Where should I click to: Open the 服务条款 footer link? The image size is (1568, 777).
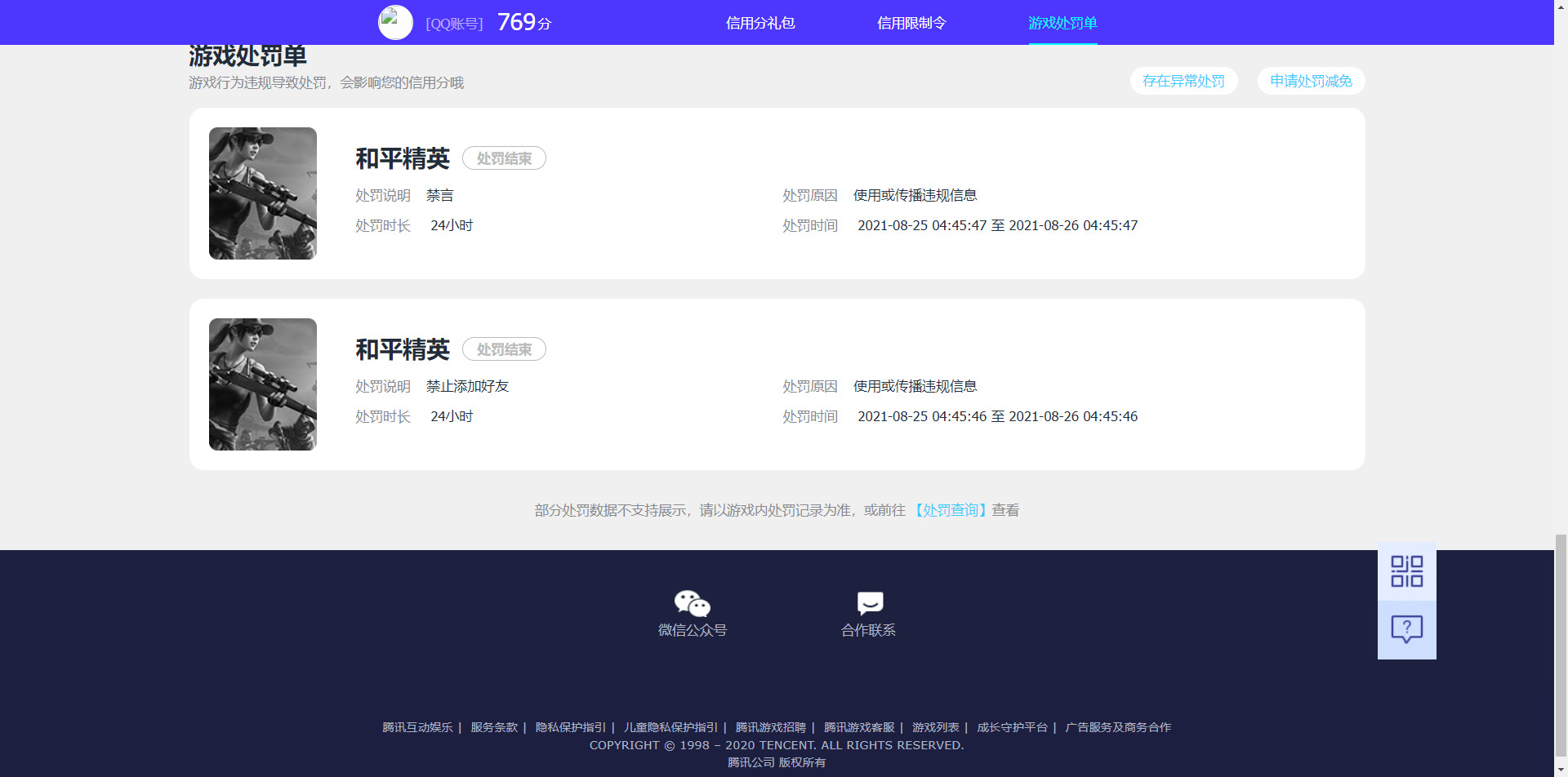tap(494, 727)
